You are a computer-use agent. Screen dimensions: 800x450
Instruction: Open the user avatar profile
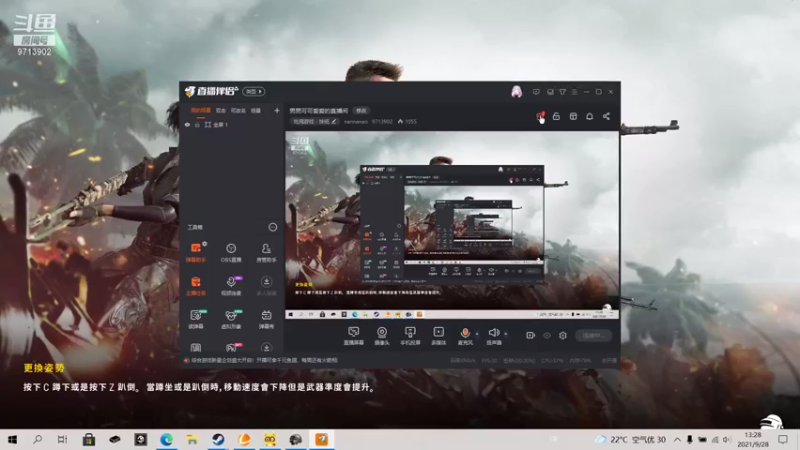pyautogui.click(x=516, y=91)
